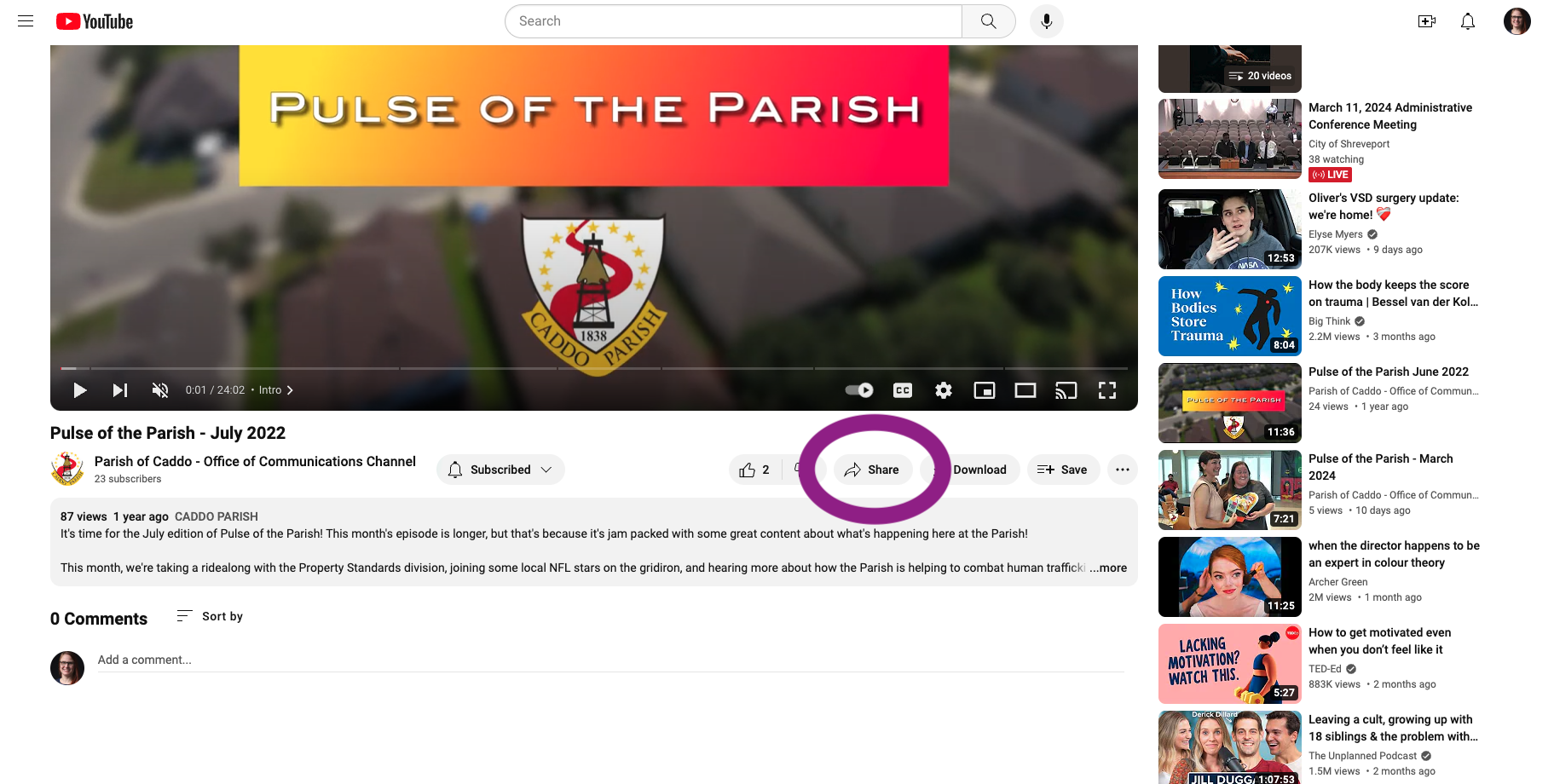Open video settings gear
1554x784 pixels.
coord(943,390)
